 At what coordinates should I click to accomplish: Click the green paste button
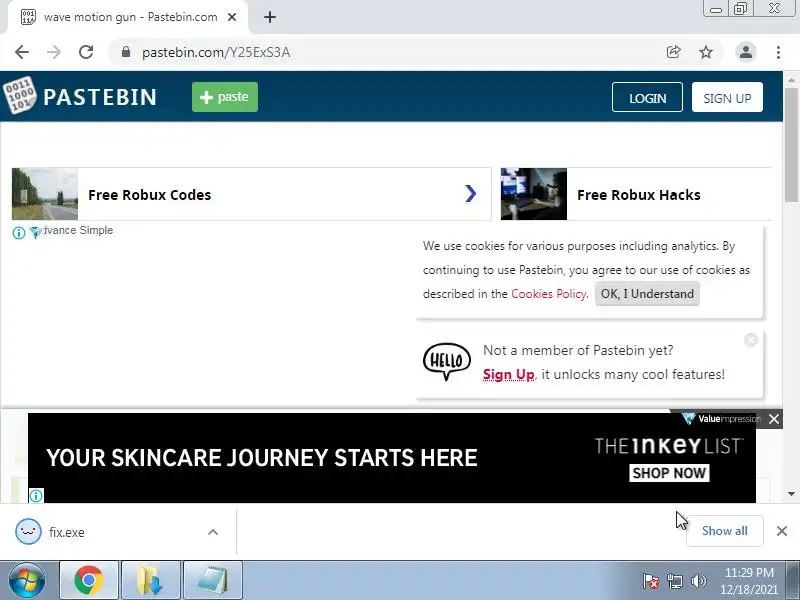click(x=224, y=97)
